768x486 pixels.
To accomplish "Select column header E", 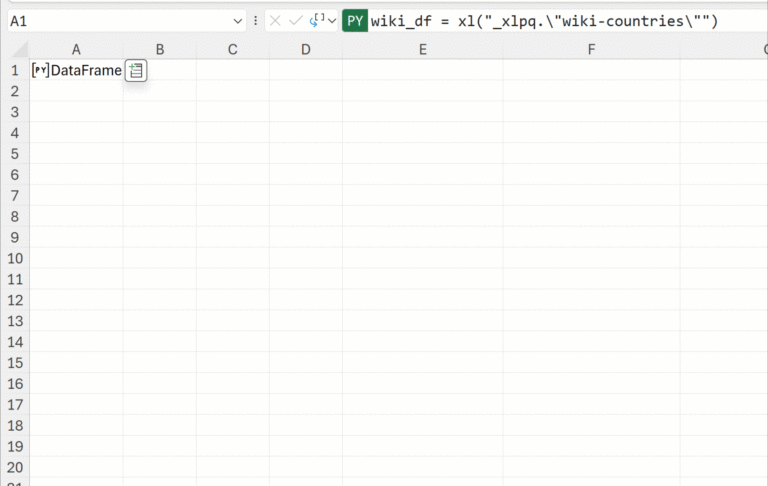I will [x=423, y=49].
